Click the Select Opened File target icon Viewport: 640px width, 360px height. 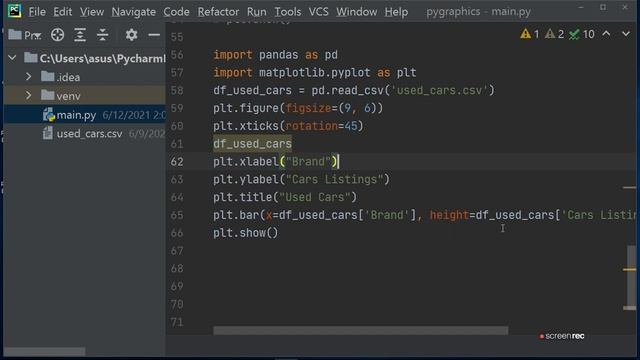click(58, 35)
